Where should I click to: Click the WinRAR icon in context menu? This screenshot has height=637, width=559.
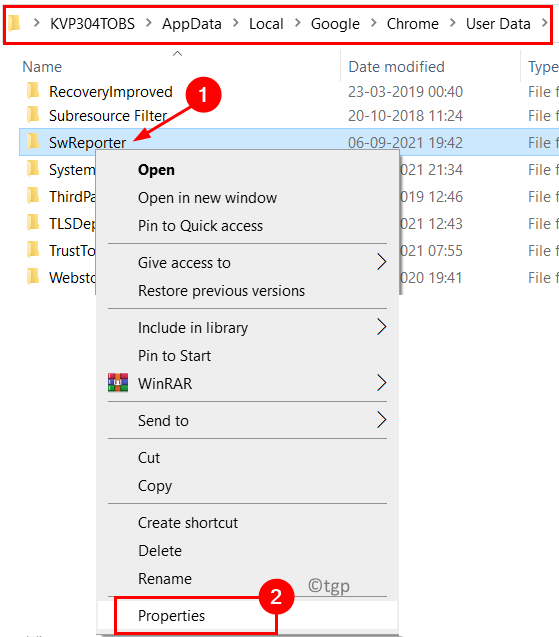(118, 383)
